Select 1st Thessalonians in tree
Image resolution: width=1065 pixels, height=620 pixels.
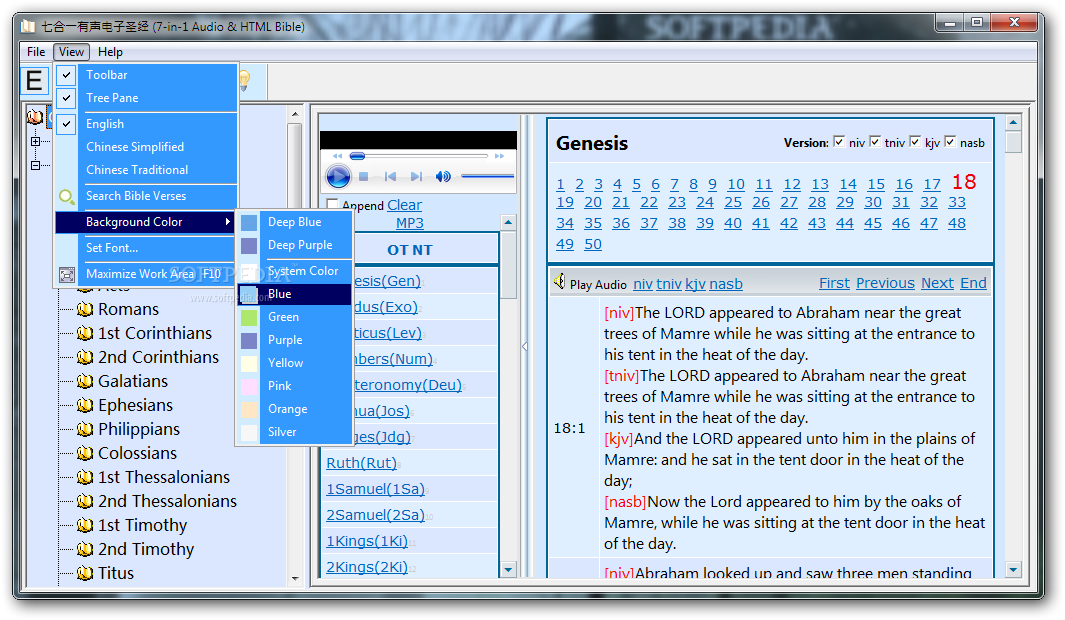point(164,477)
